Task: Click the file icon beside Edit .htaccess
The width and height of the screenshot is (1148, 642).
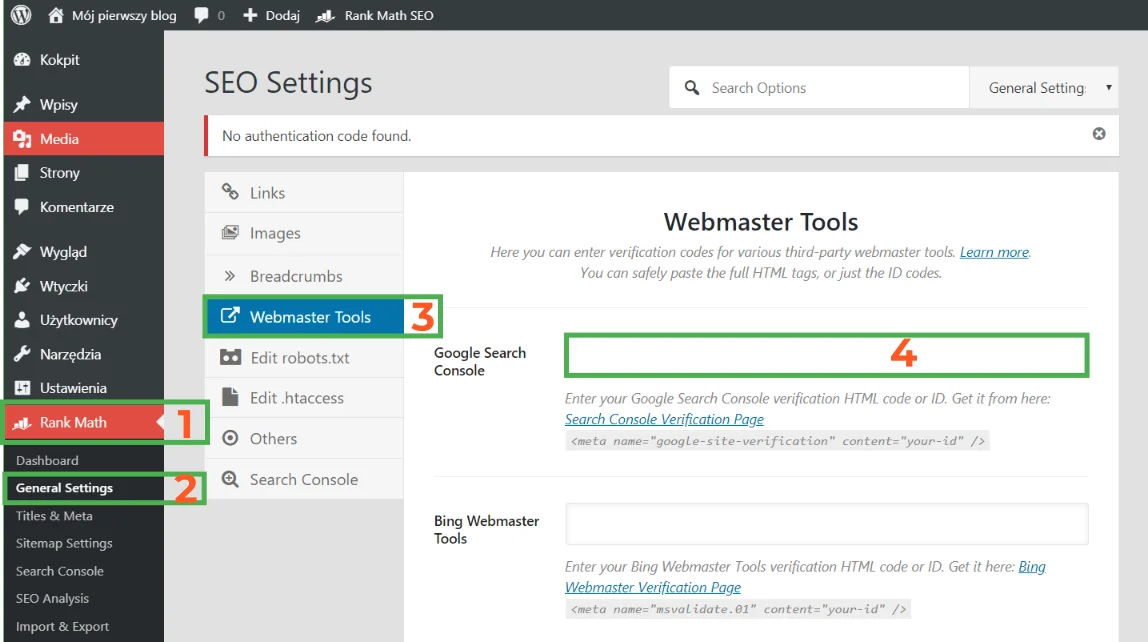Action: tap(230, 397)
